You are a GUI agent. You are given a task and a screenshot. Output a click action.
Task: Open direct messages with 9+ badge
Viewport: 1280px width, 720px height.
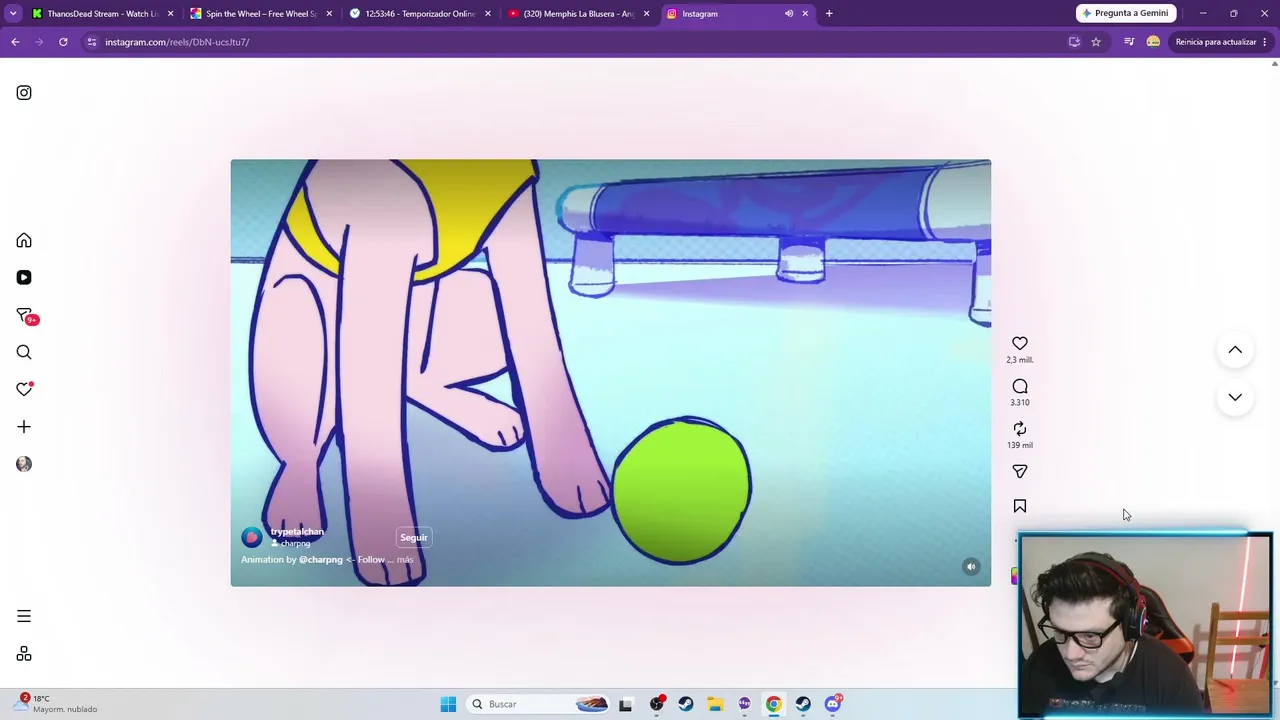[x=26, y=316]
